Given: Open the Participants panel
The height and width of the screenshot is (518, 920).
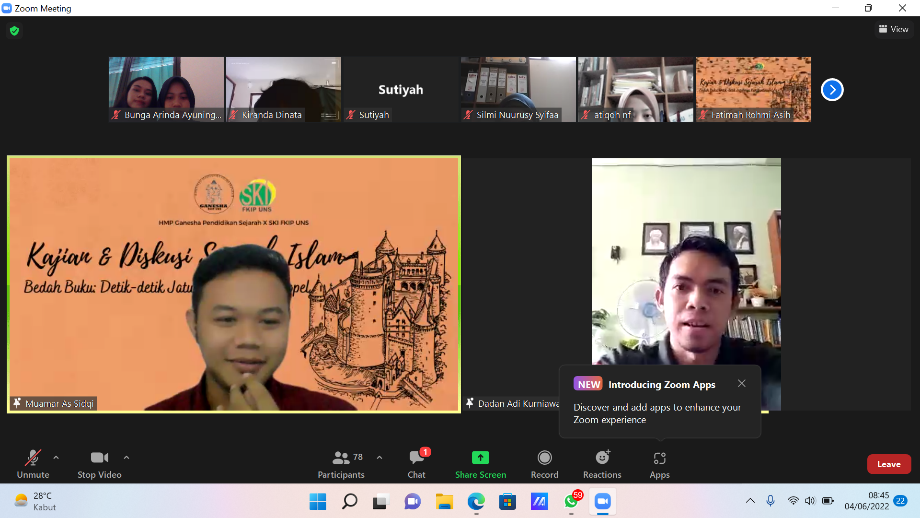Looking at the screenshot, I should (x=342, y=462).
